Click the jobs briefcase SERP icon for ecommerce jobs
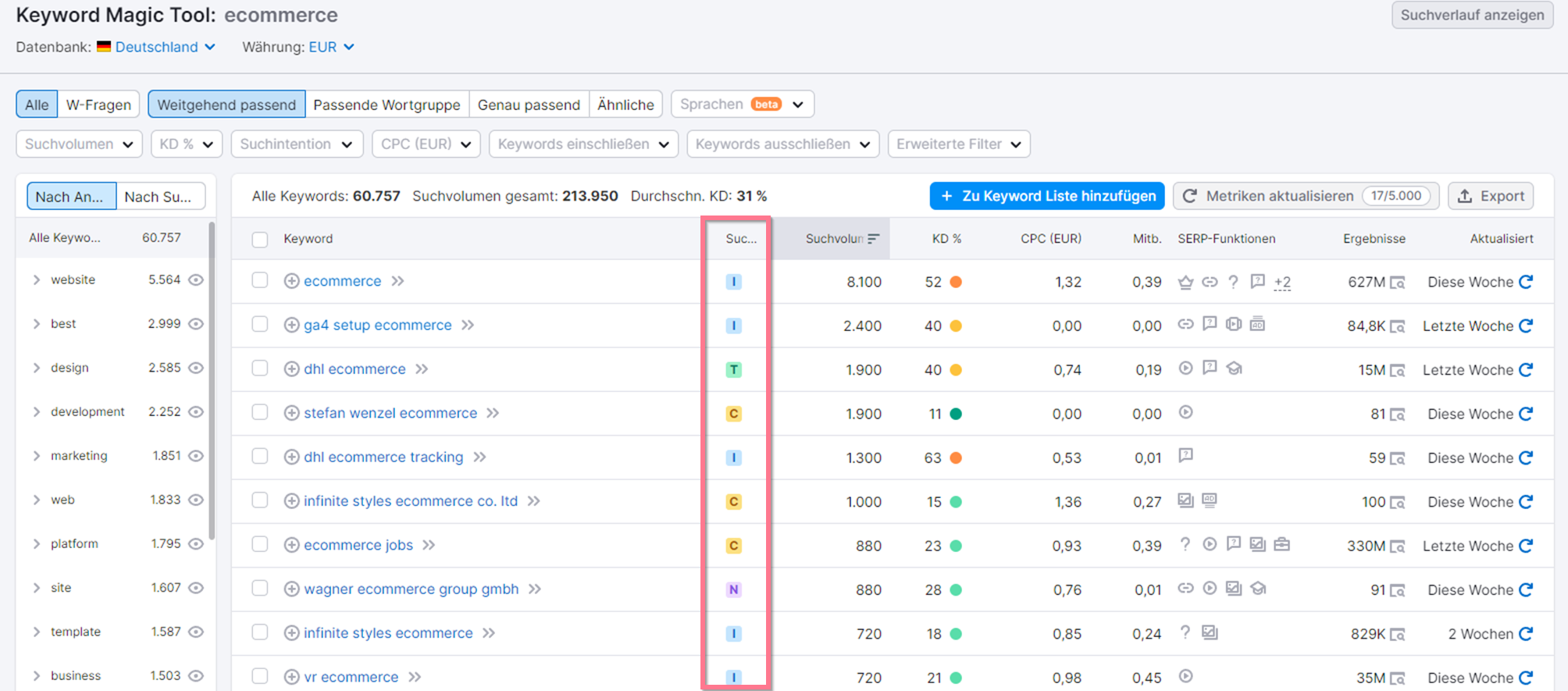Viewport: 1568px width, 691px height. point(1281,544)
